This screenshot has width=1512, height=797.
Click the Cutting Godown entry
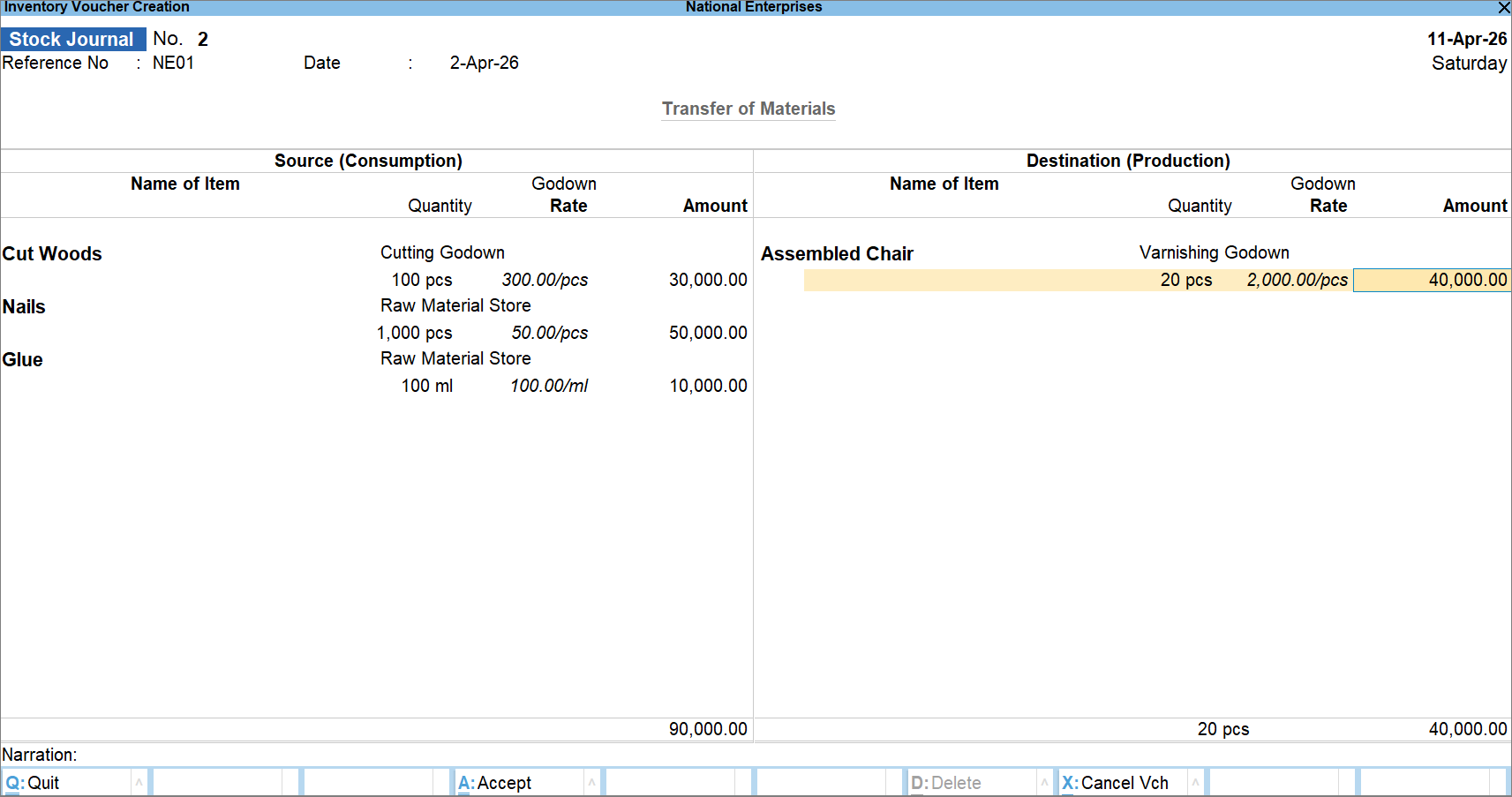click(x=442, y=252)
